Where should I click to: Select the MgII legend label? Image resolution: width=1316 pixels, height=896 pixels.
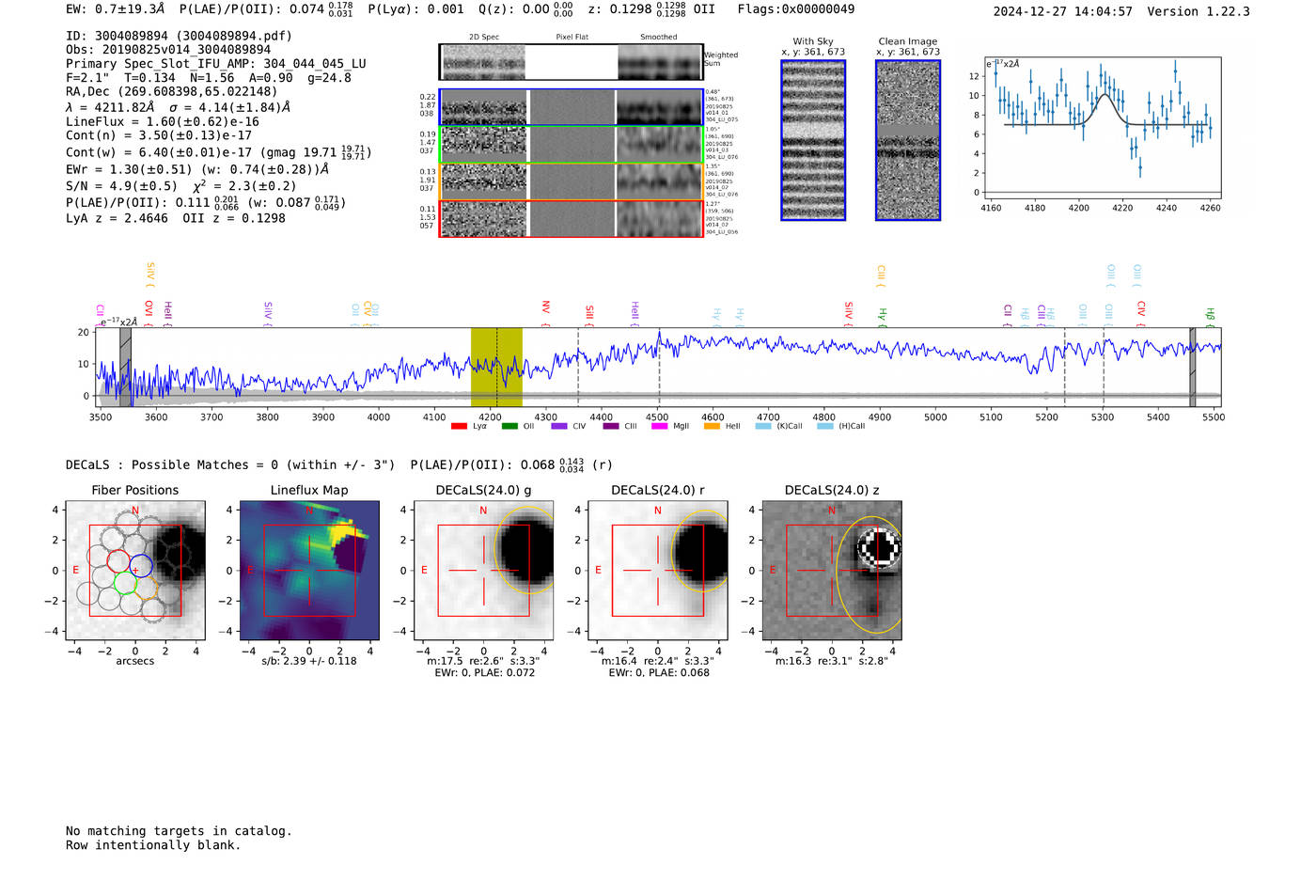pos(681,427)
